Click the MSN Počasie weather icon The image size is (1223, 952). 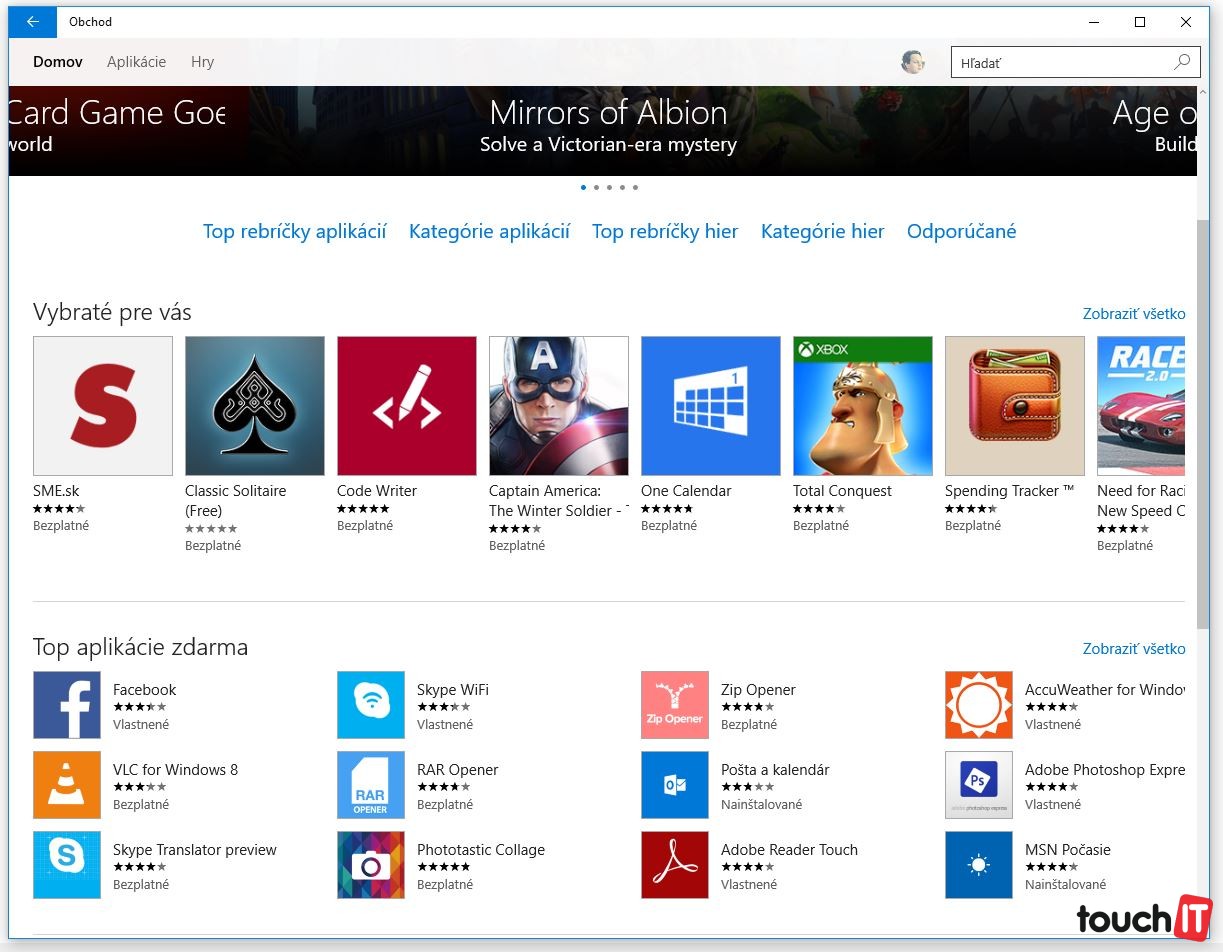coord(979,865)
